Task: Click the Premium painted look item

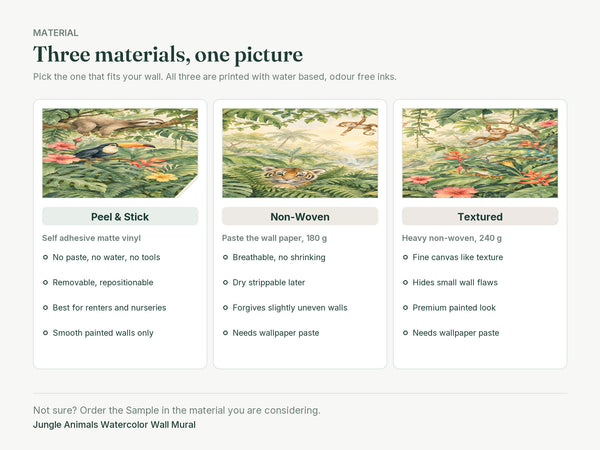Action: (x=454, y=308)
